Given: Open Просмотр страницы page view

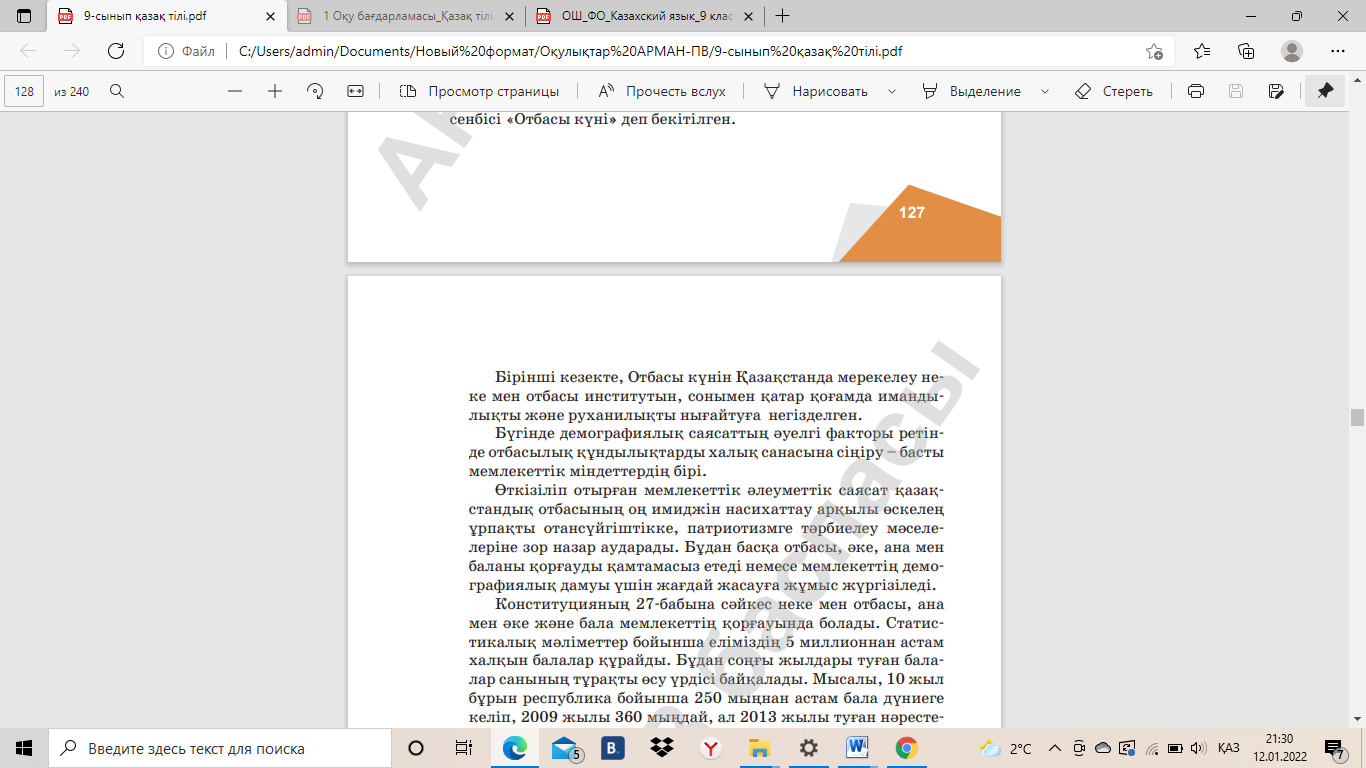Looking at the screenshot, I should coord(479,91).
